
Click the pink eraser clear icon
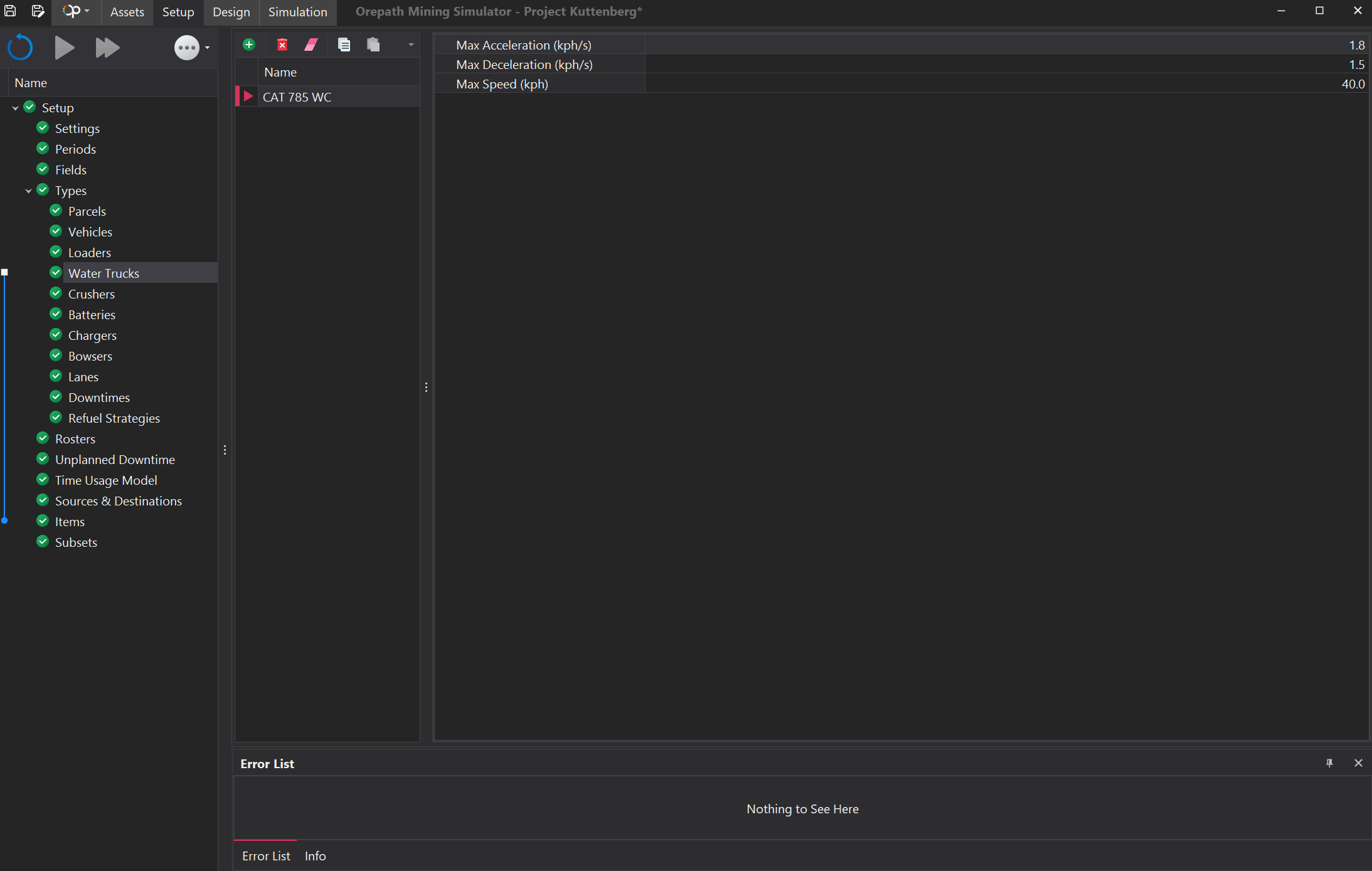tap(311, 45)
